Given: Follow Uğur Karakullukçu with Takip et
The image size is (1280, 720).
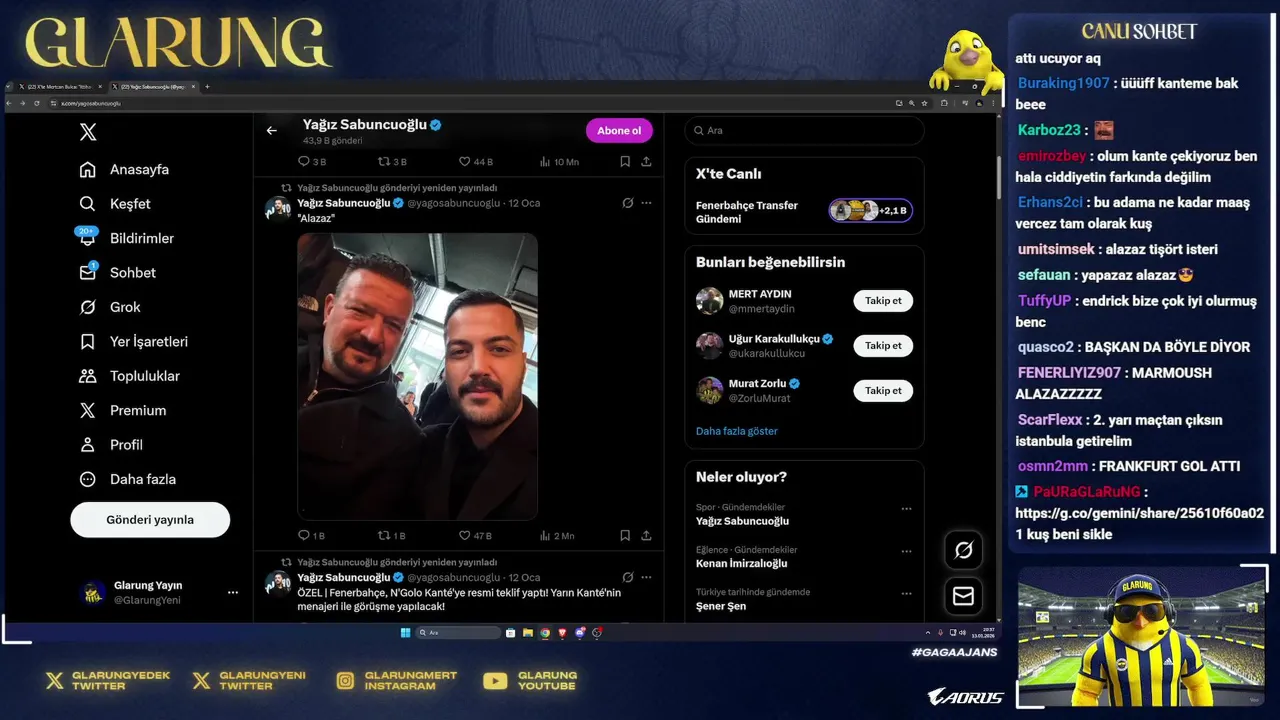Looking at the screenshot, I should click(883, 346).
